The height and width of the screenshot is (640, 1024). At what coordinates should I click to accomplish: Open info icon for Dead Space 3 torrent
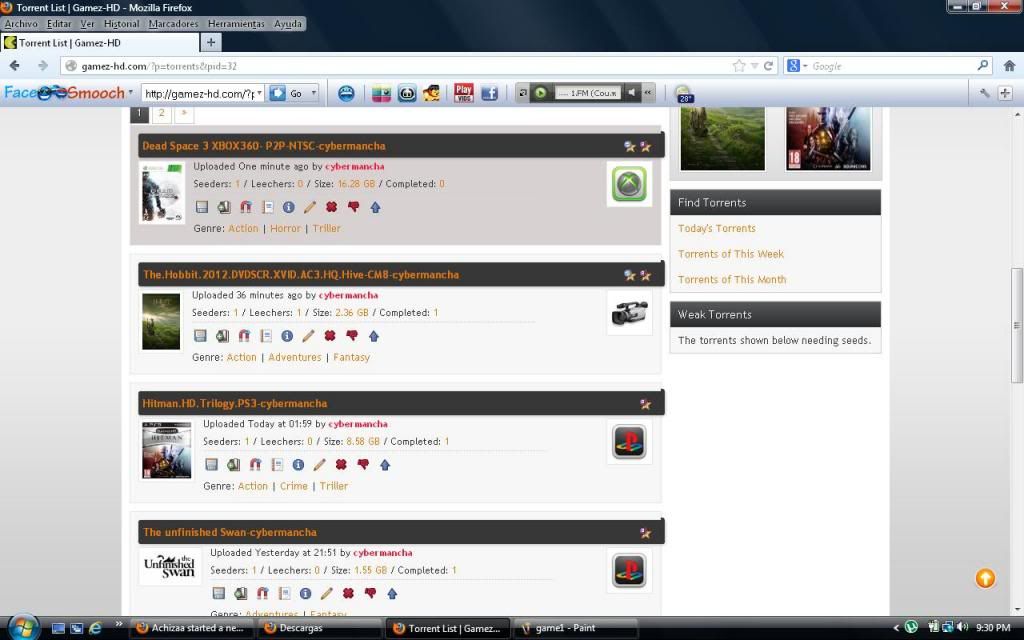tap(289, 207)
